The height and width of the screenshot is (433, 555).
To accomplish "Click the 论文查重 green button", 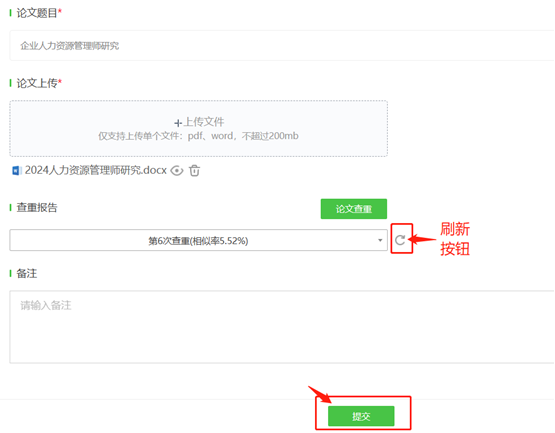I will tap(354, 209).
